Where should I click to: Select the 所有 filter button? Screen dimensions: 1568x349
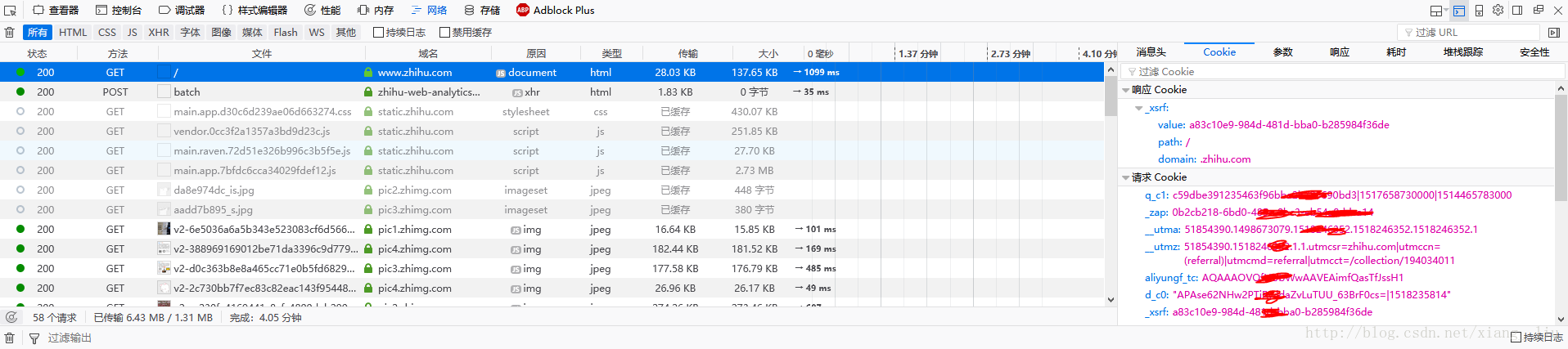click(x=38, y=33)
